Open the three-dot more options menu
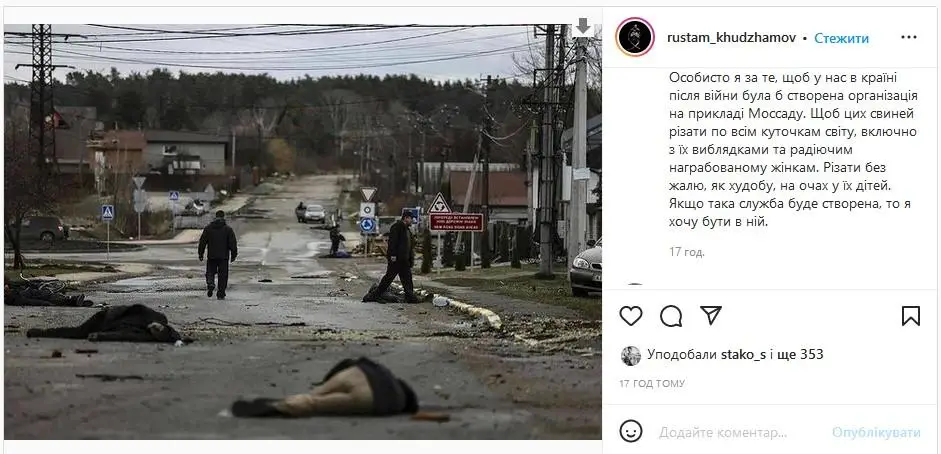941x454 pixels. [x=909, y=37]
